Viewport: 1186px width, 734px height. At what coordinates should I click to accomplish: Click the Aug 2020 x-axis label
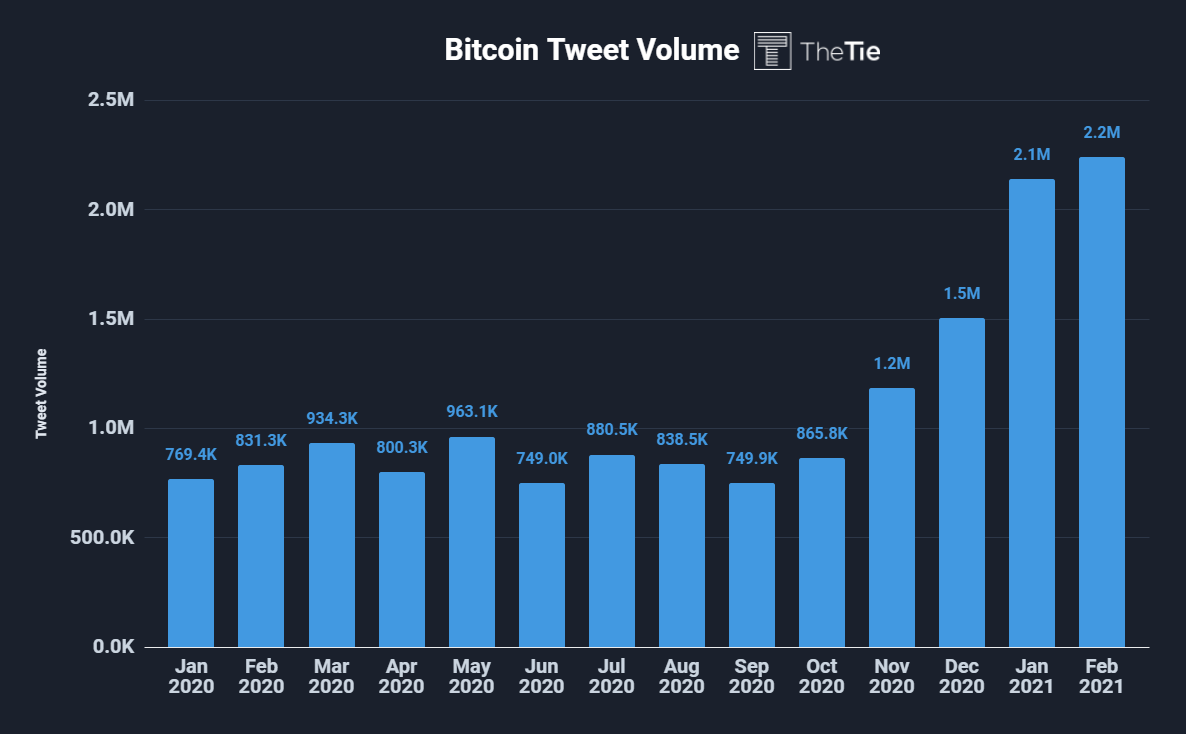coord(681,676)
